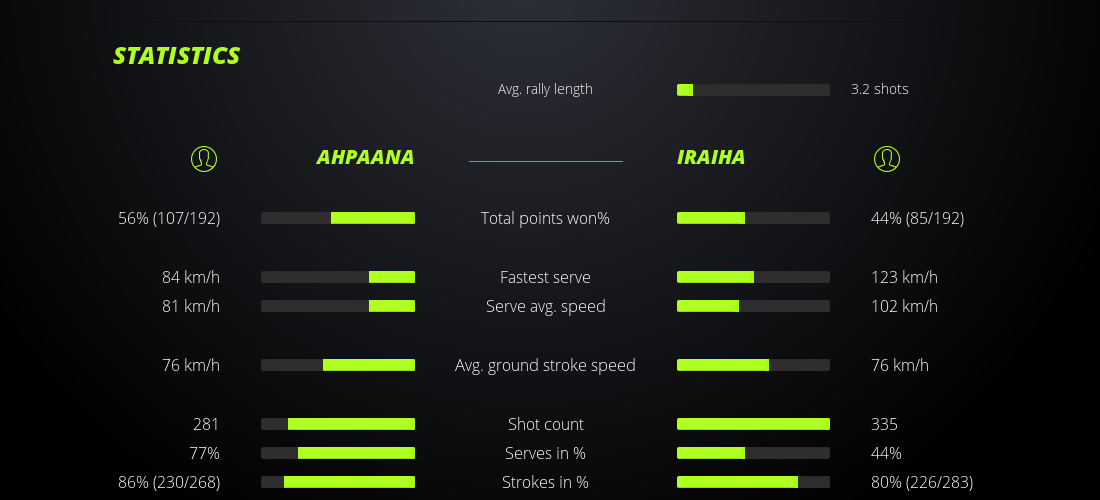Click the Fastest serve label
The image size is (1100, 500).
click(545, 277)
